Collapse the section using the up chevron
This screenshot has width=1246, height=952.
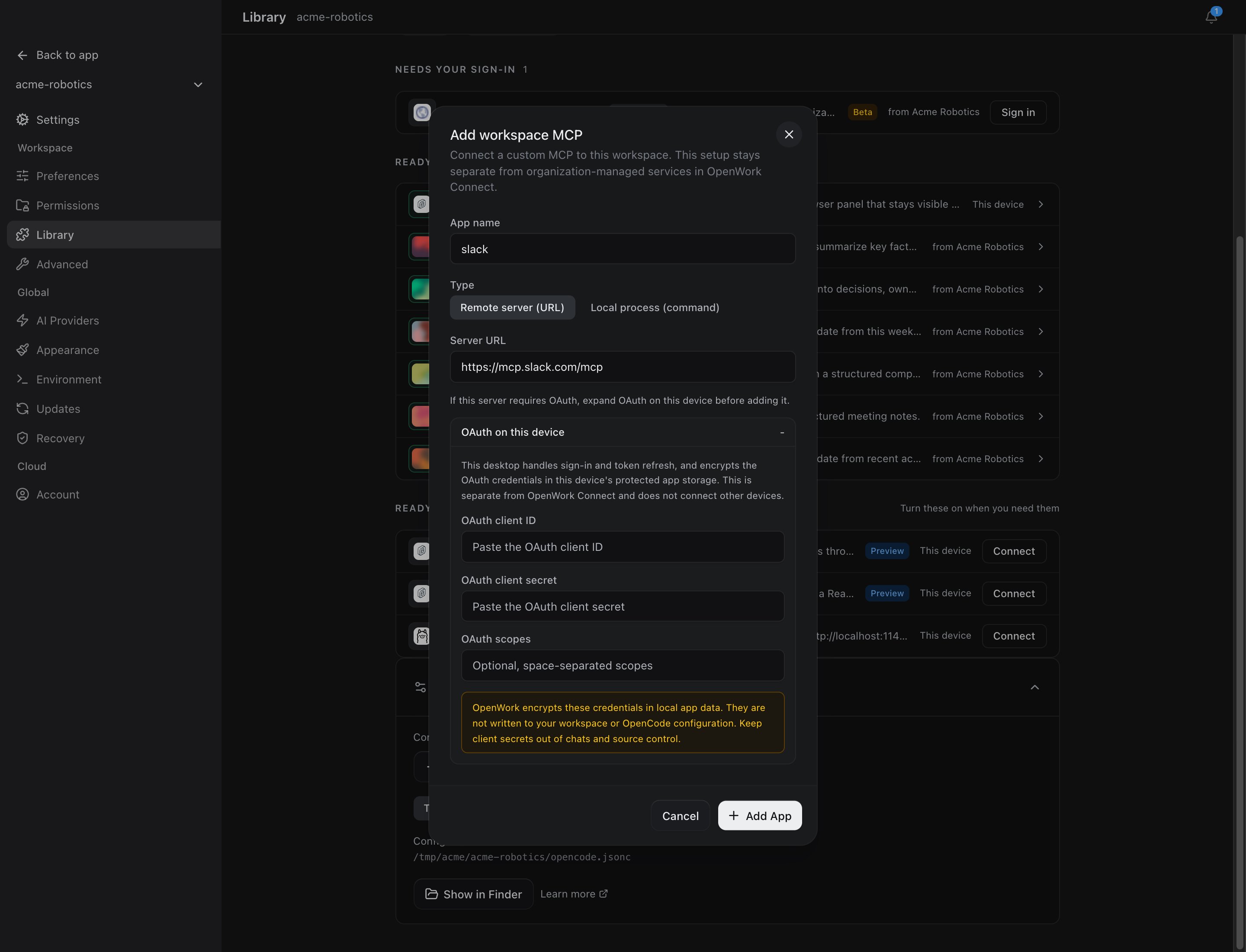coord(1034,687)
